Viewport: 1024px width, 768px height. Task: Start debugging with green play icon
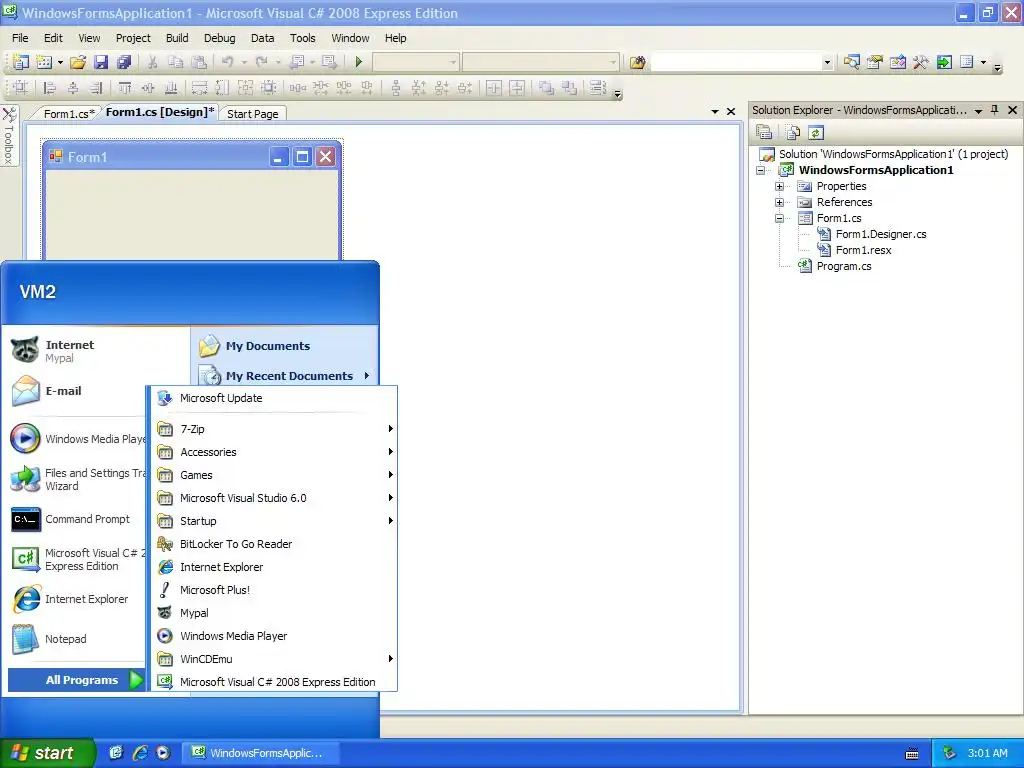click(359, 62)
